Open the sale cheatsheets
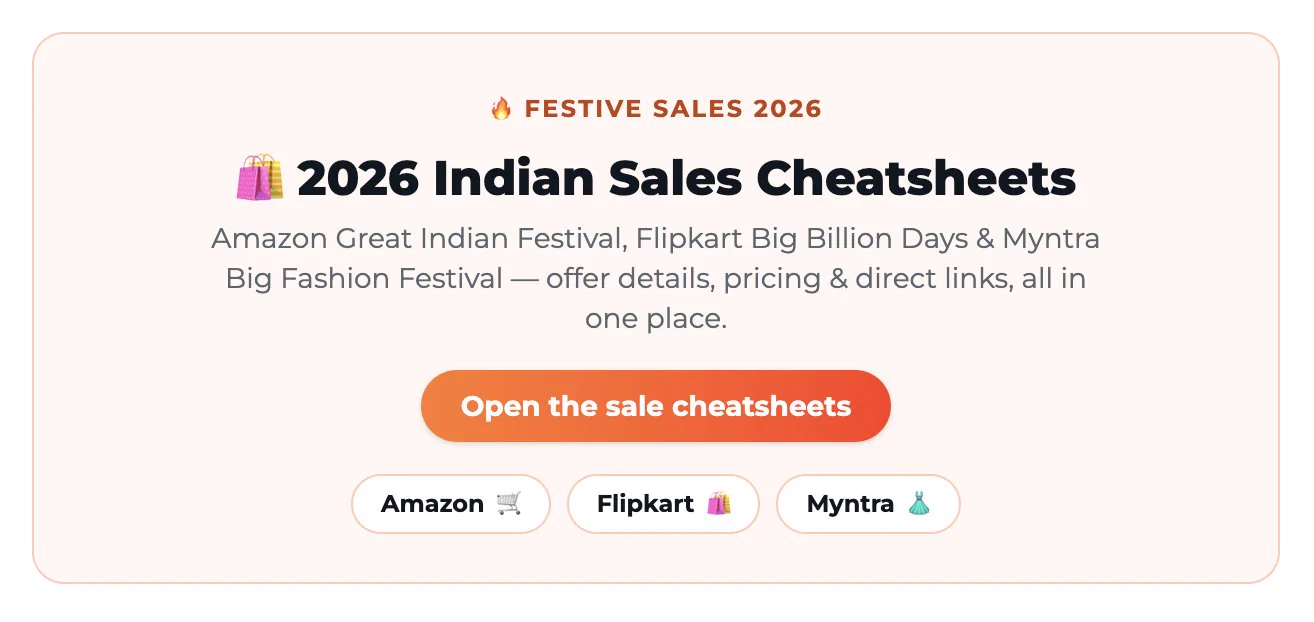 coord(656,406)
